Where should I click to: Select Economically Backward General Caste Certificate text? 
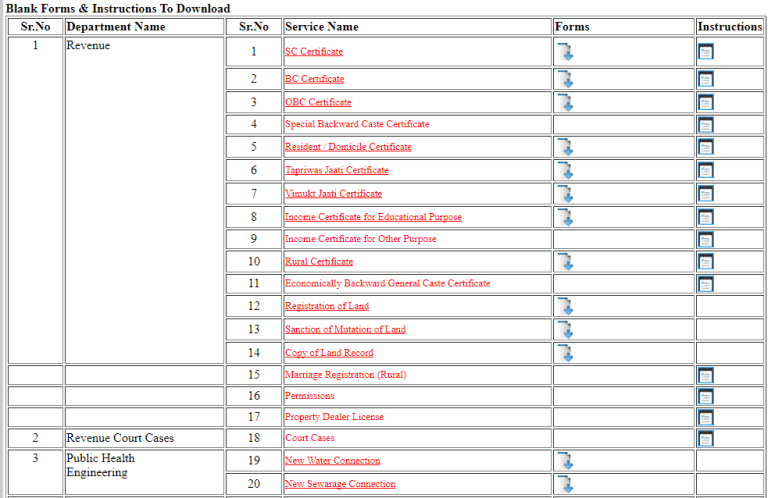click(x=387, y=284)
